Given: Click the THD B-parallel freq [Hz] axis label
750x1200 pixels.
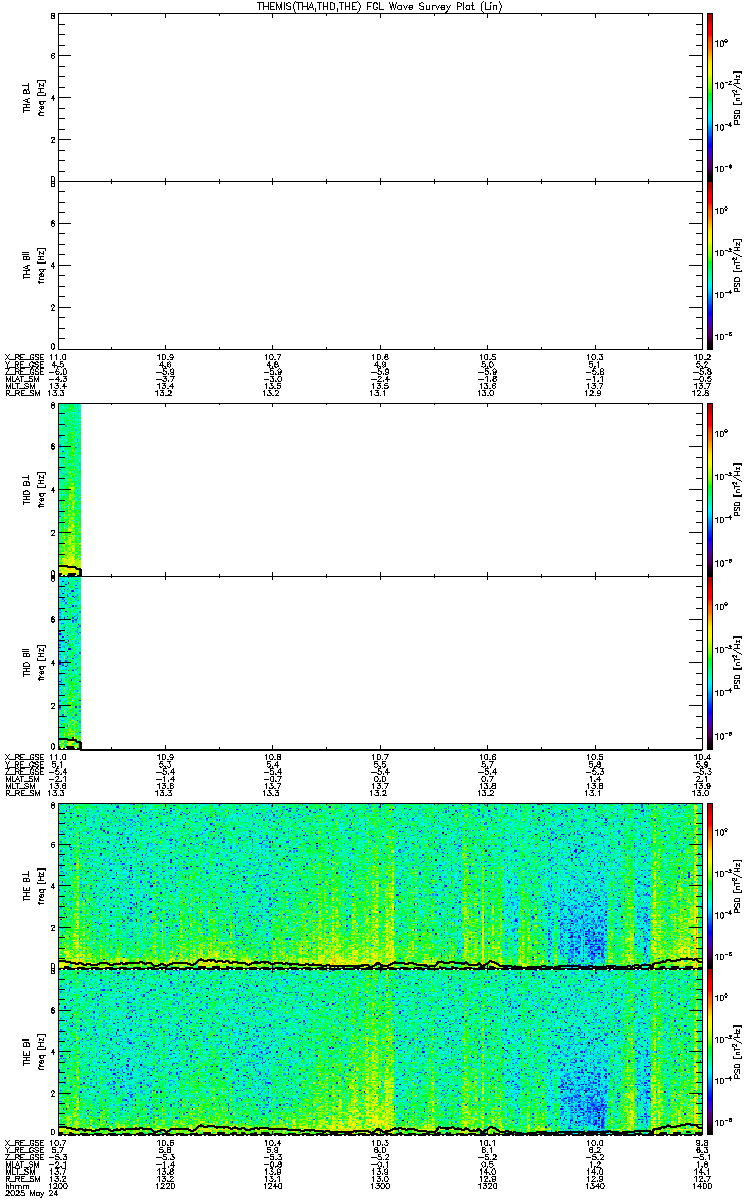Looking at the screenshot, I should pos(40,662).
